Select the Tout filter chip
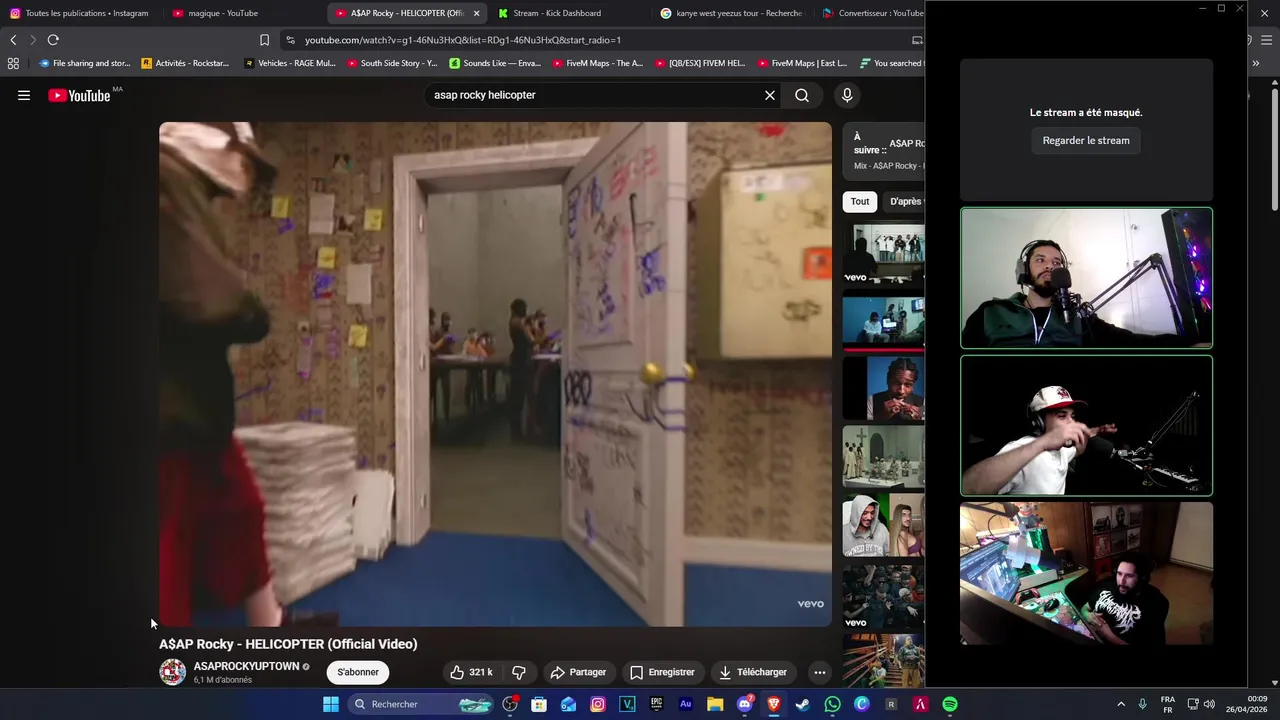This screenshot has height=720, width=1280. click(x=860, y=201)
